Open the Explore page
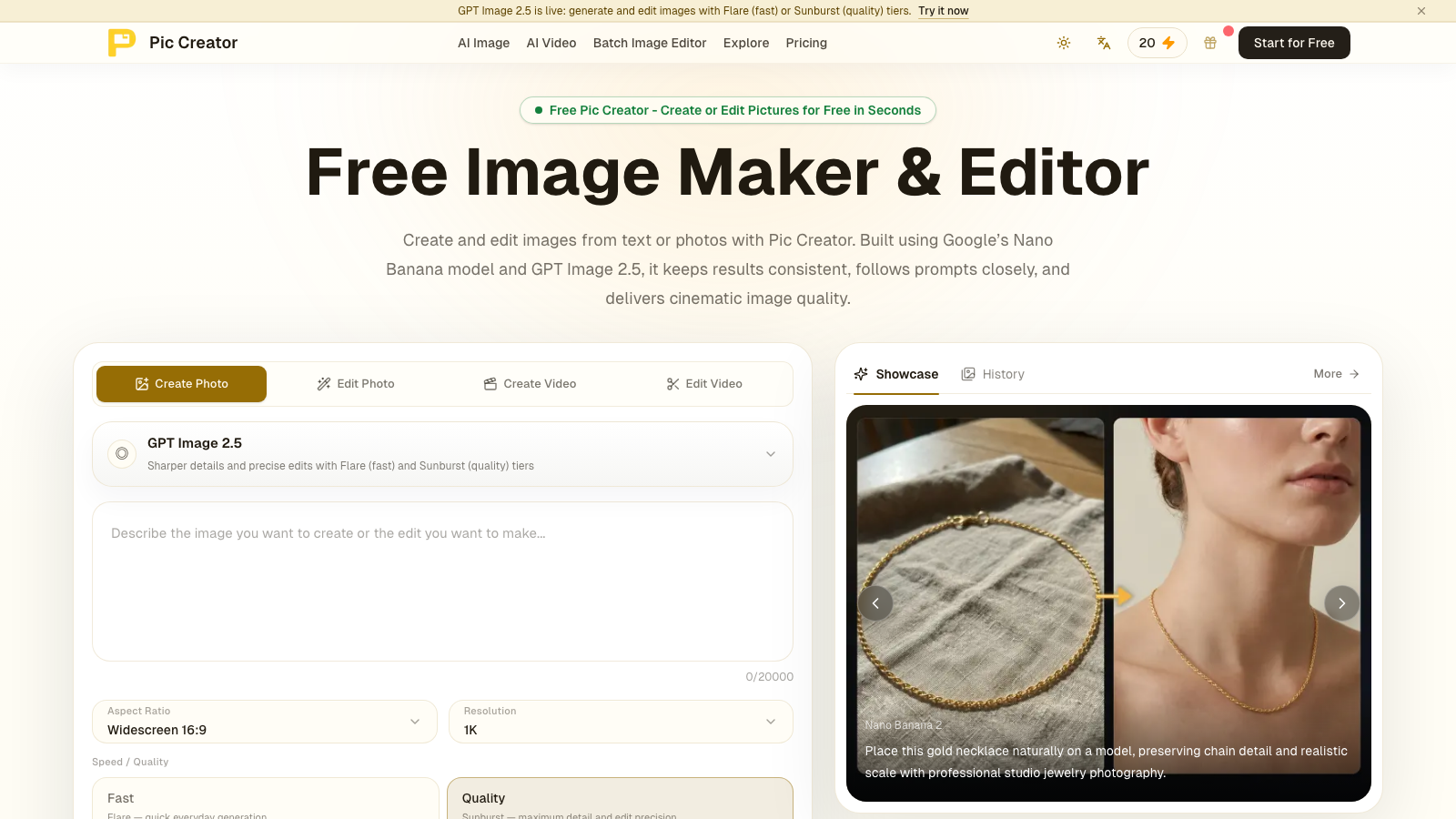Image resolution: width=1456 pixels, height=819 pixels. pos(746,43)
